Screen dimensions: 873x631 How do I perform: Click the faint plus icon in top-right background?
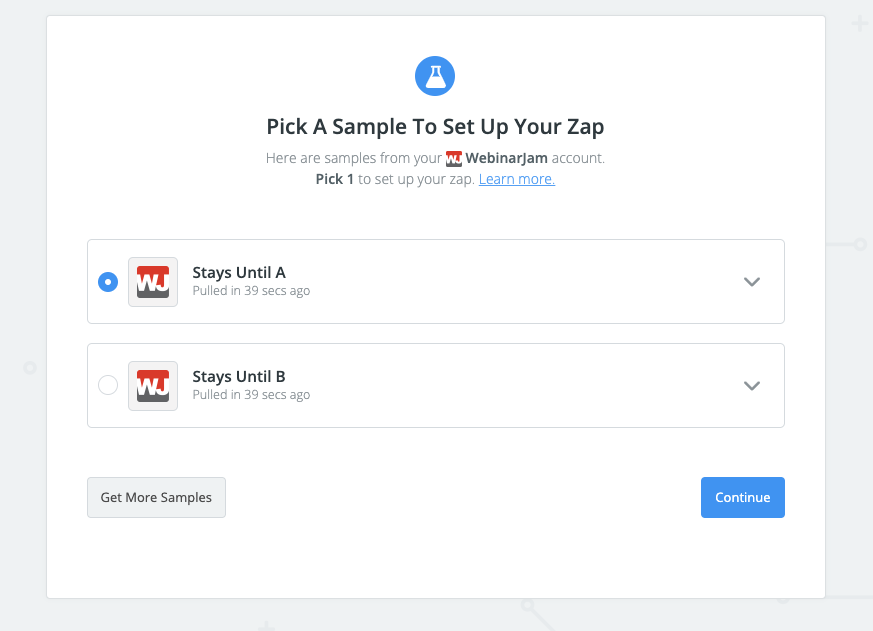[860, 23]
